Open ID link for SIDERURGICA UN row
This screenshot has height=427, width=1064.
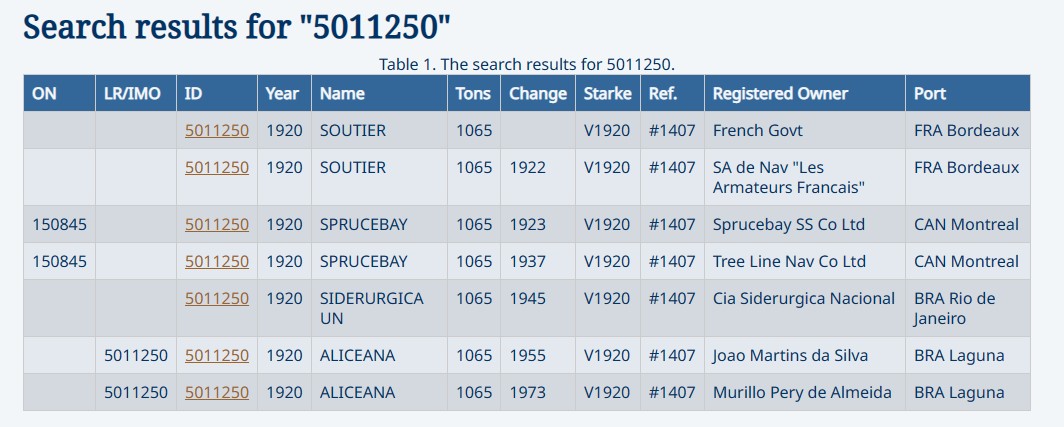tap(216, 298)
